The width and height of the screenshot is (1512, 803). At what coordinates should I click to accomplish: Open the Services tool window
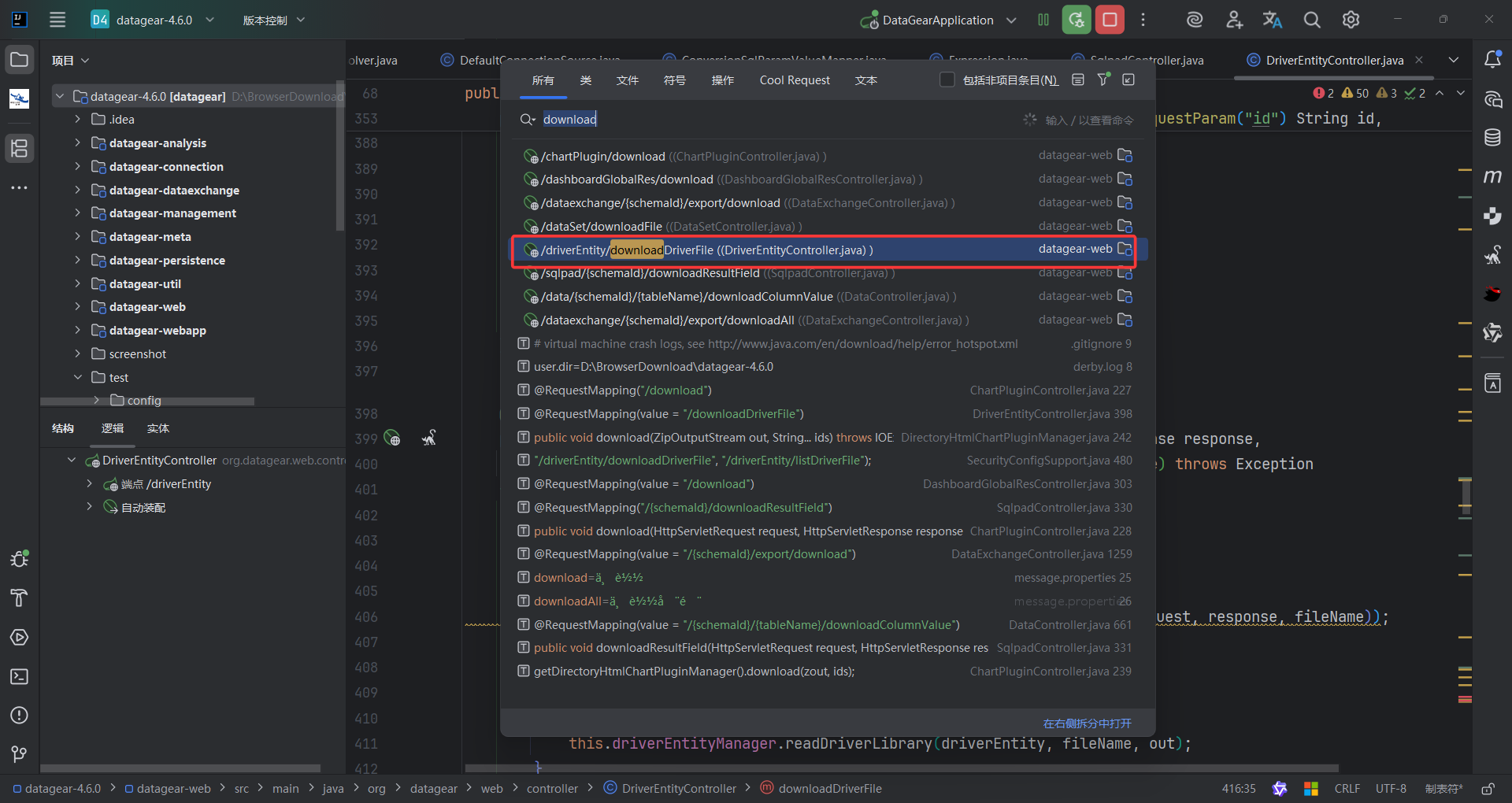20,637
